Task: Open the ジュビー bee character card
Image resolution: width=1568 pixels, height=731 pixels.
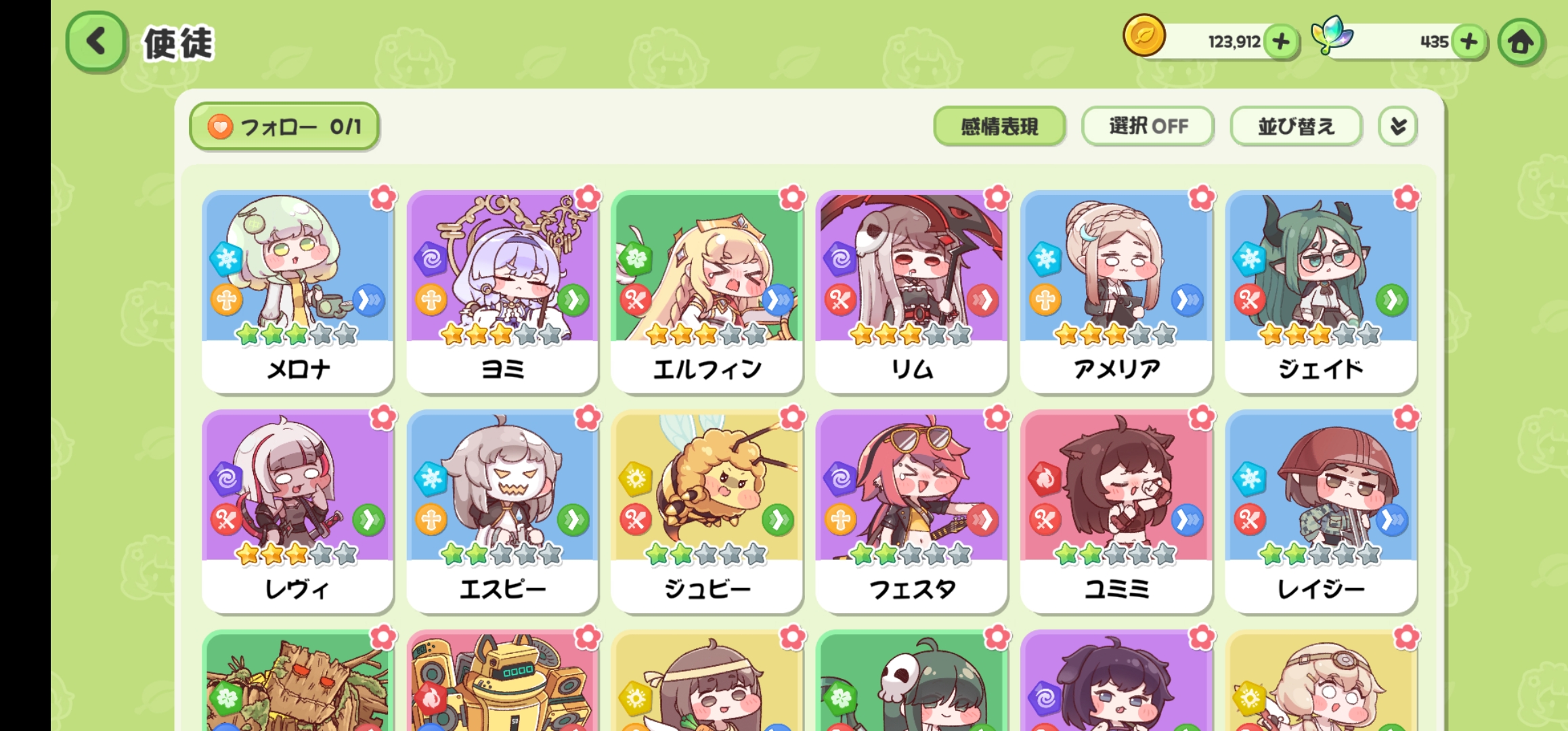Action: pyautogui.click(x=707, y=512)
